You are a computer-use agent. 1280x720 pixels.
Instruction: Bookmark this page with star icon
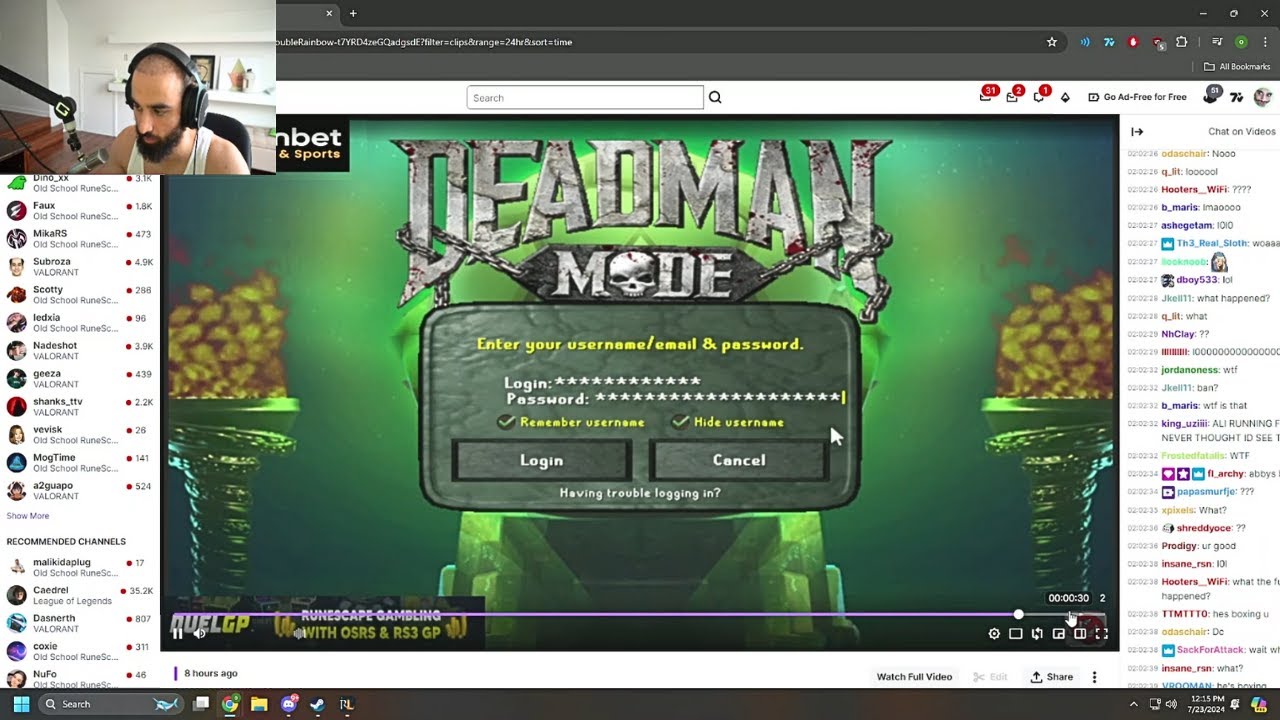point(1052,42)
